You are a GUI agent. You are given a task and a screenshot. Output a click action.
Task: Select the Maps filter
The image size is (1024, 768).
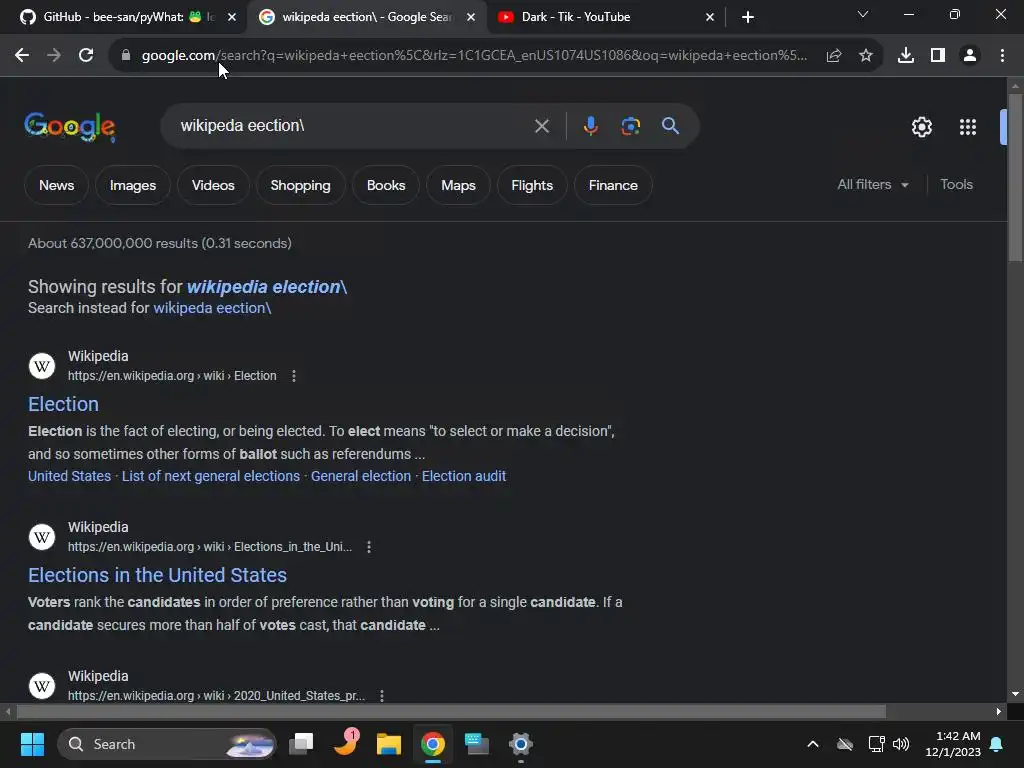pos(458,185)
